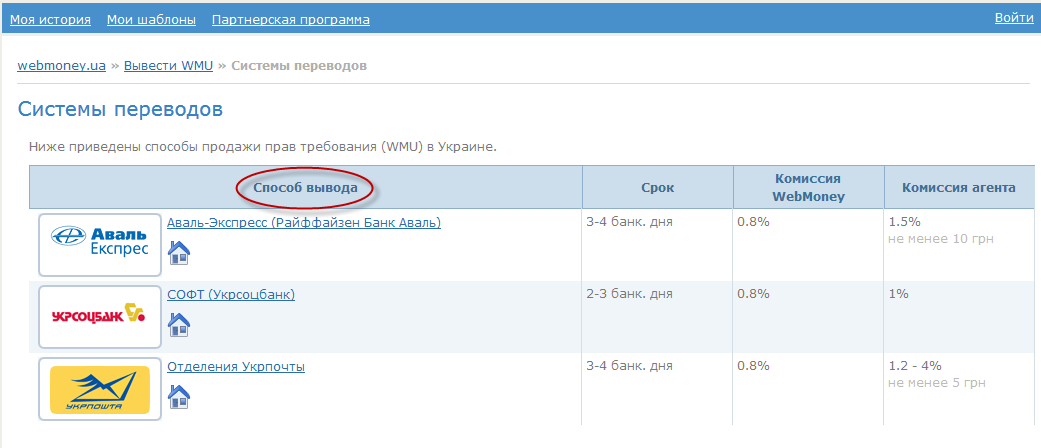Click the Системы переводов breadcrumb text
Screen dimensions: 1041x448
click(299, 66)
